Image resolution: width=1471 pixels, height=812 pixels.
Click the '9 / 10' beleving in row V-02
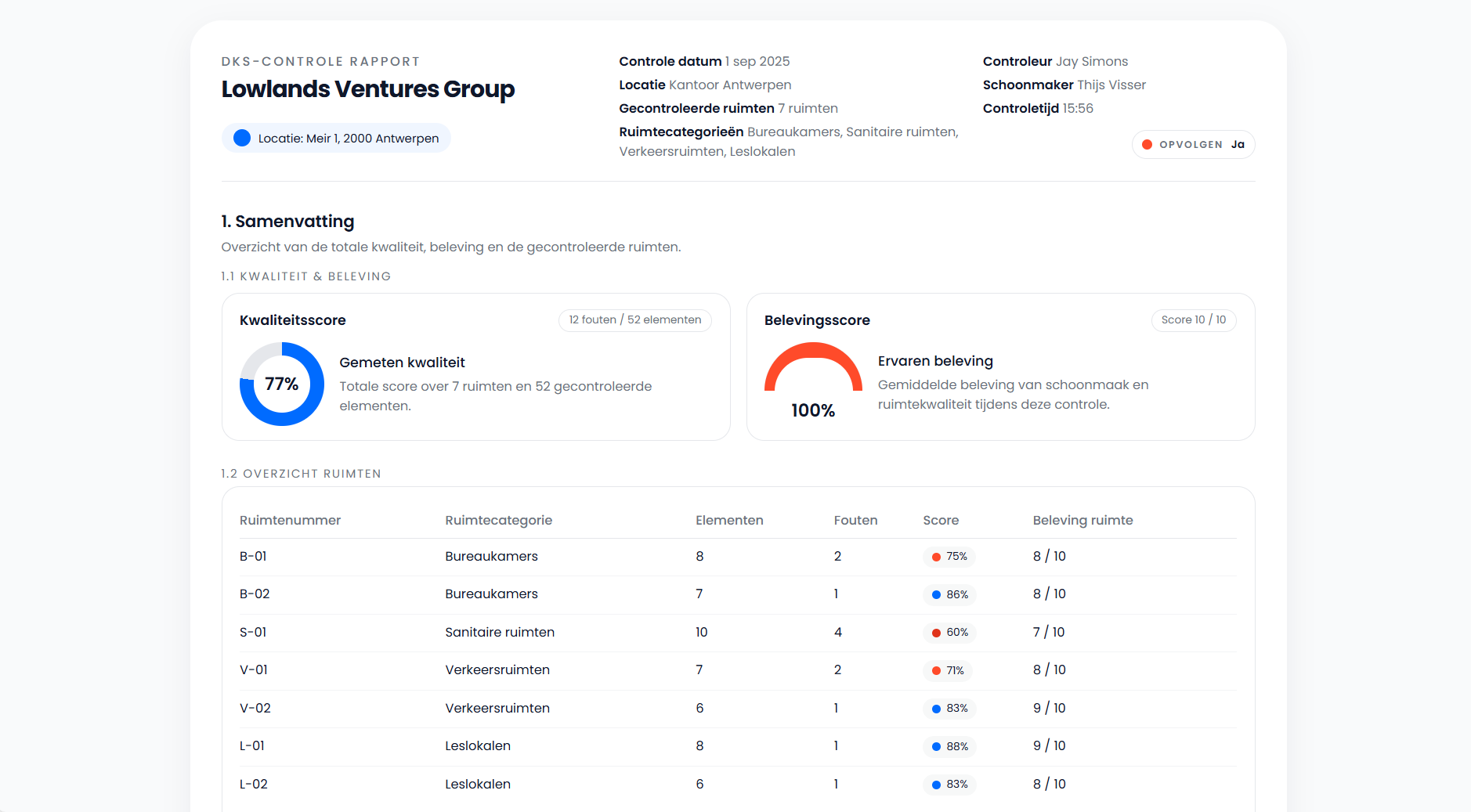1050,709
